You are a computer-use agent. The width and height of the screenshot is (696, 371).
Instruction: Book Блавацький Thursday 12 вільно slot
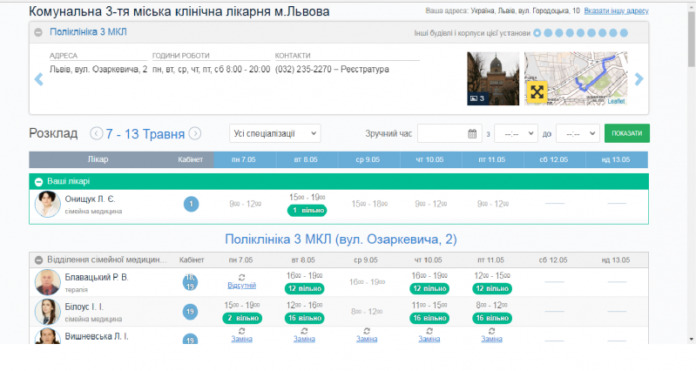[429, 289]
